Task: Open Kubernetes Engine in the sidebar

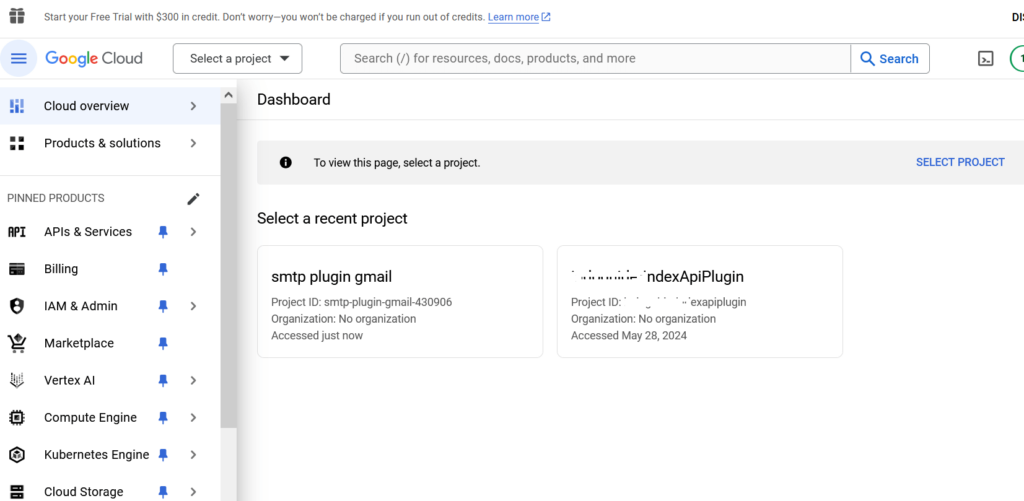Action: [x=96, y=455]
